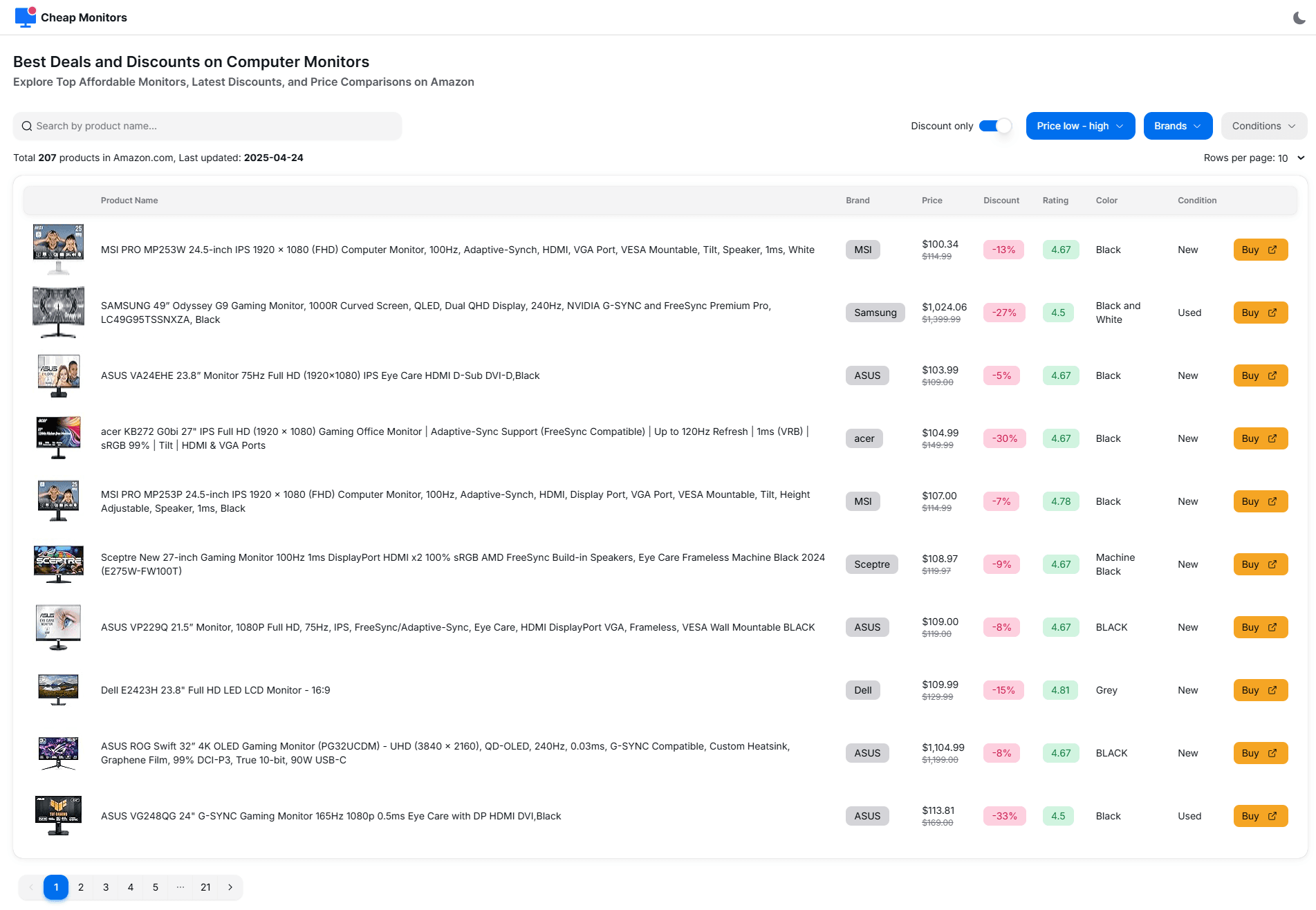Screen dimensions: 1316x910
Task: Click the -33% discount badge
Action: point(1004,816)
